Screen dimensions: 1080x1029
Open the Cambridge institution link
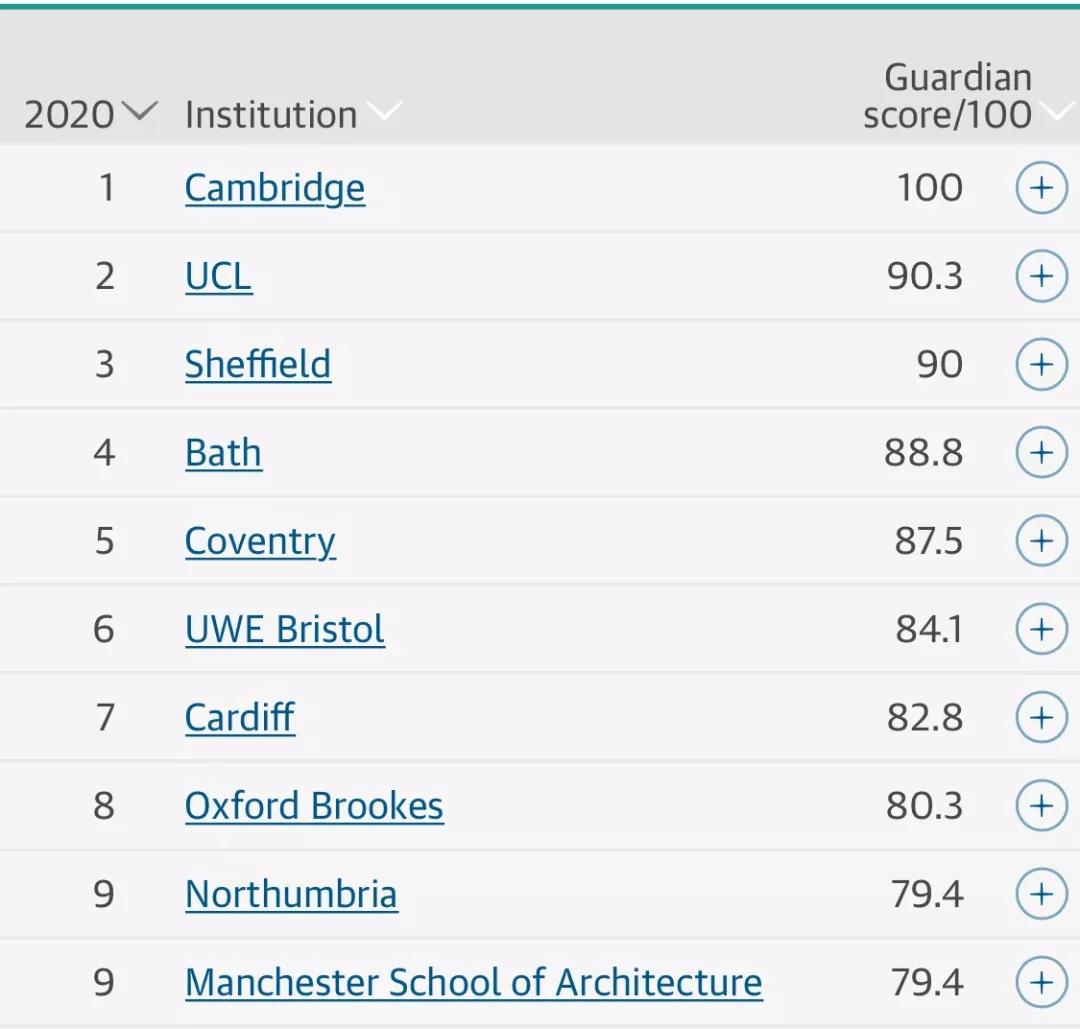point(275,189)
